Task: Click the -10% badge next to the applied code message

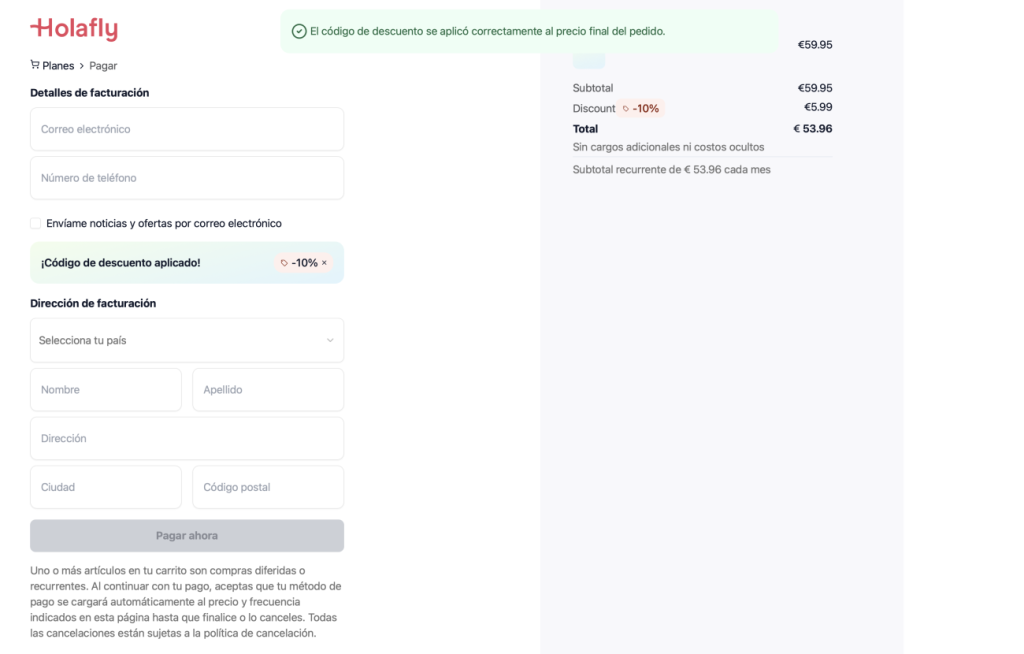Action: [x=303, y=262]
